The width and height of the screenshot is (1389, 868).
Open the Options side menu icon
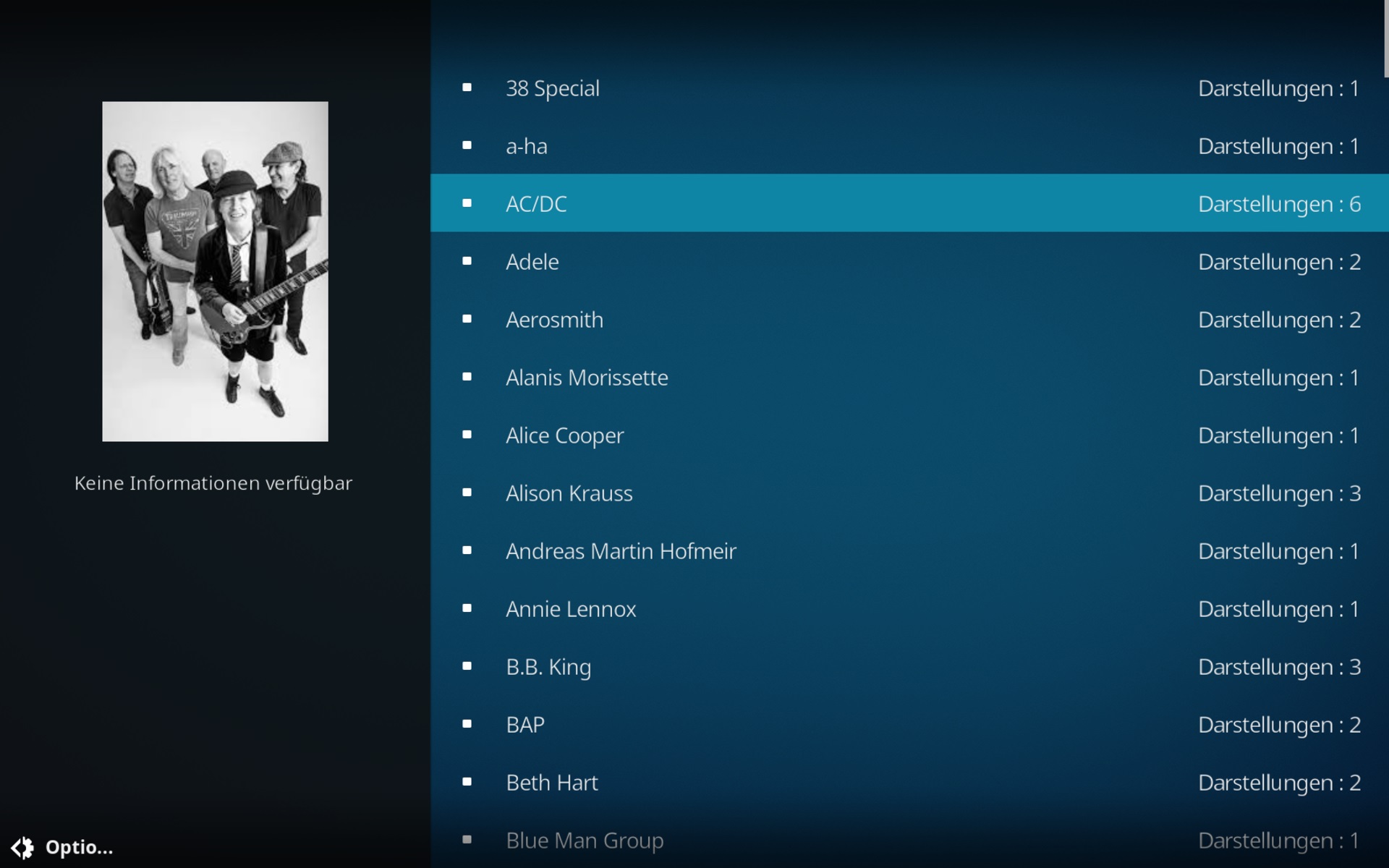click(x=22, y=847)
